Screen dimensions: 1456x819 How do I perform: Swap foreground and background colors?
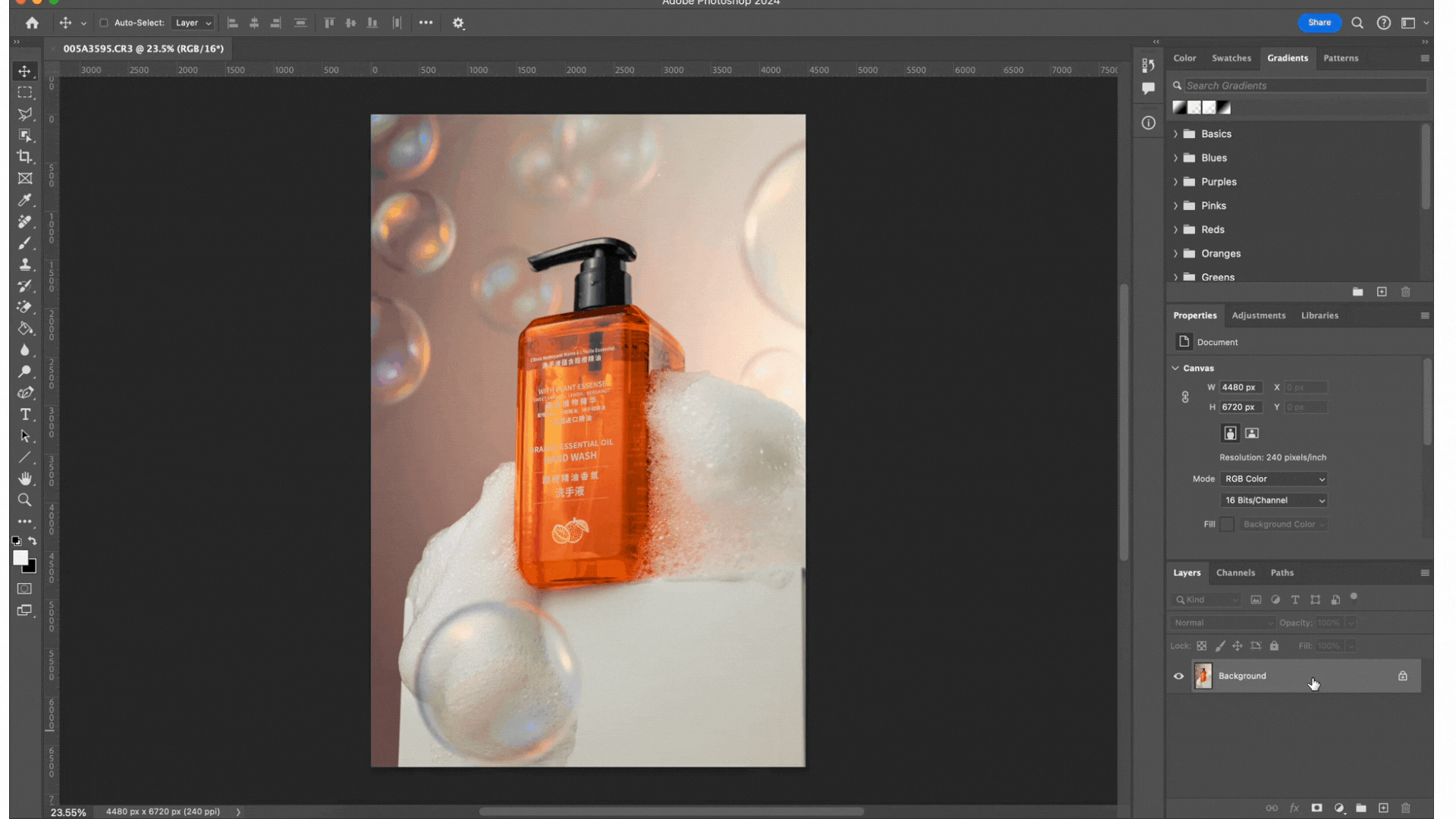tap(33, 541)
